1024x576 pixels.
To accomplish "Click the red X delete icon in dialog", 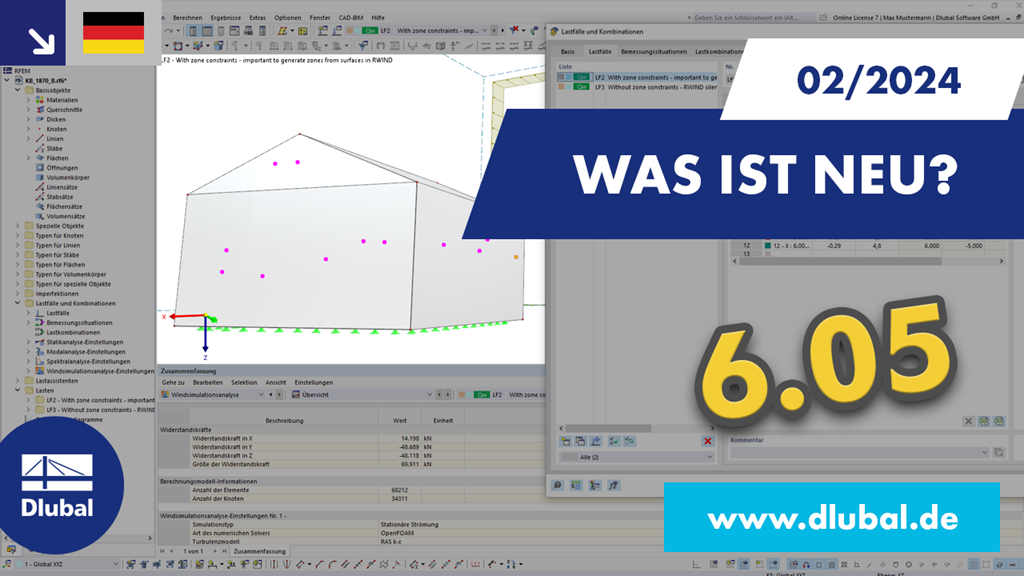I will click(707, 441).
